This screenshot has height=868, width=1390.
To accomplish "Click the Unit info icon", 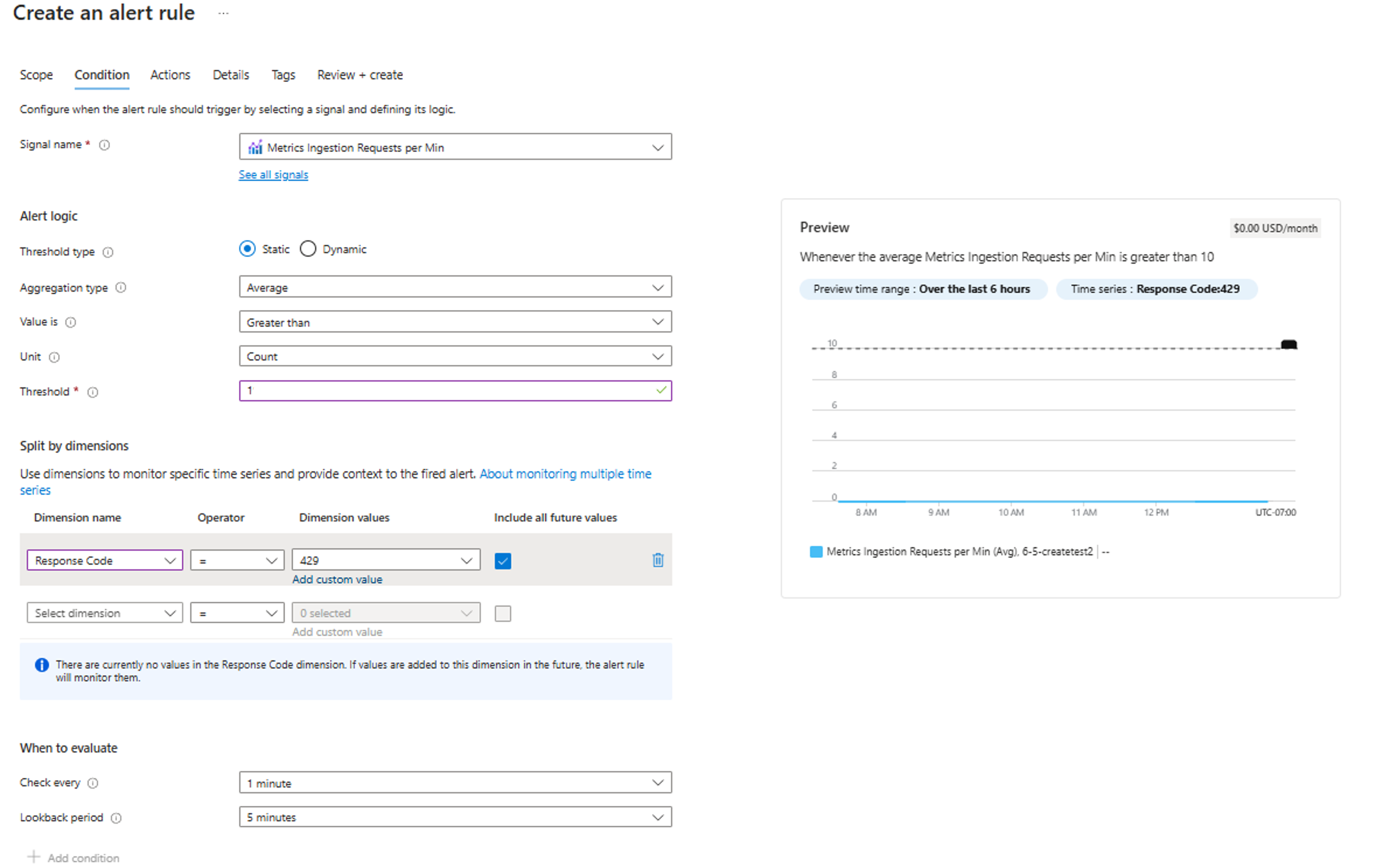I will (54, 357).
